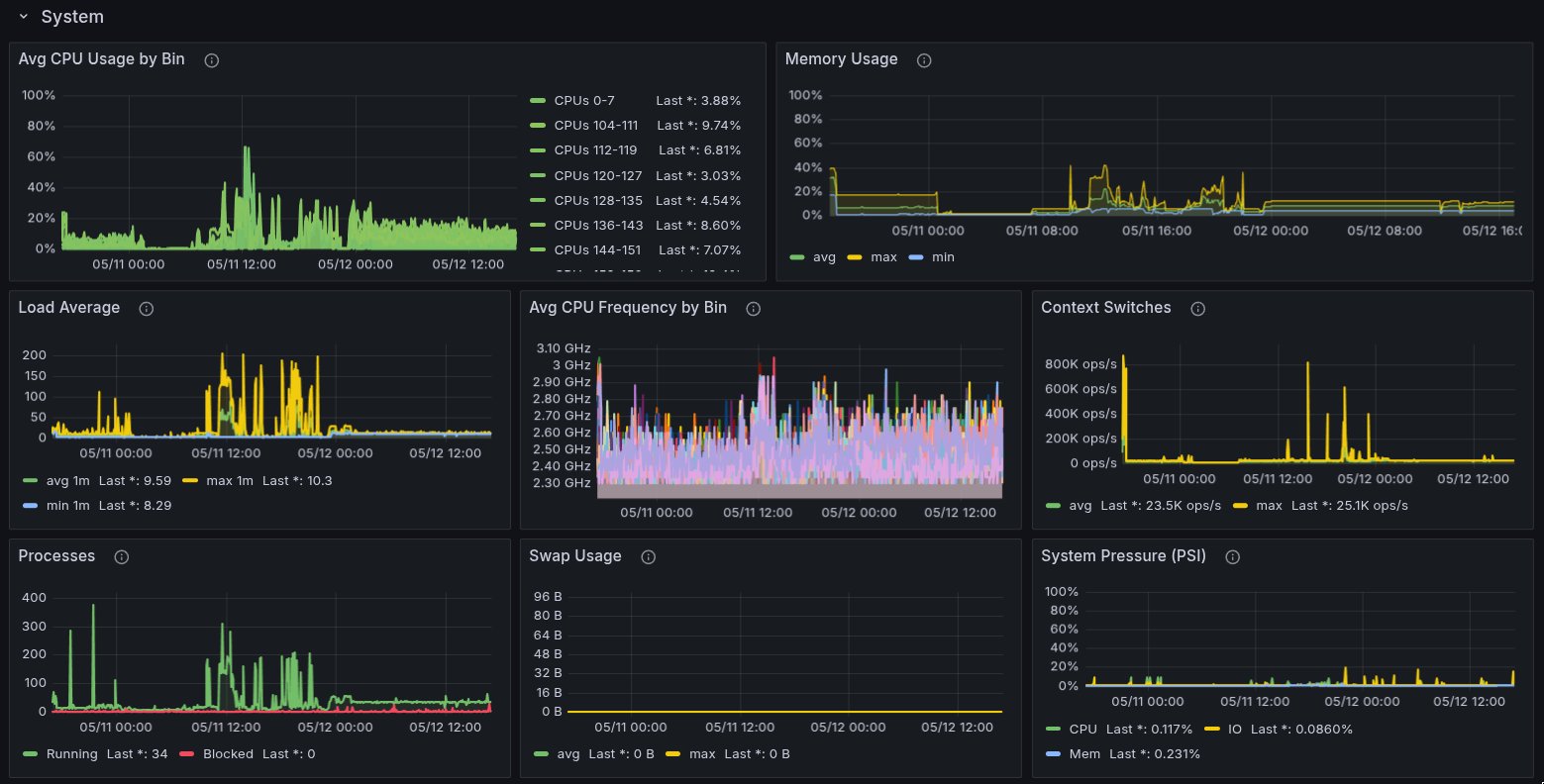Open color swatch for Load Average max 1m
Screen dimensions: 1544x784
tap(190, 480)
